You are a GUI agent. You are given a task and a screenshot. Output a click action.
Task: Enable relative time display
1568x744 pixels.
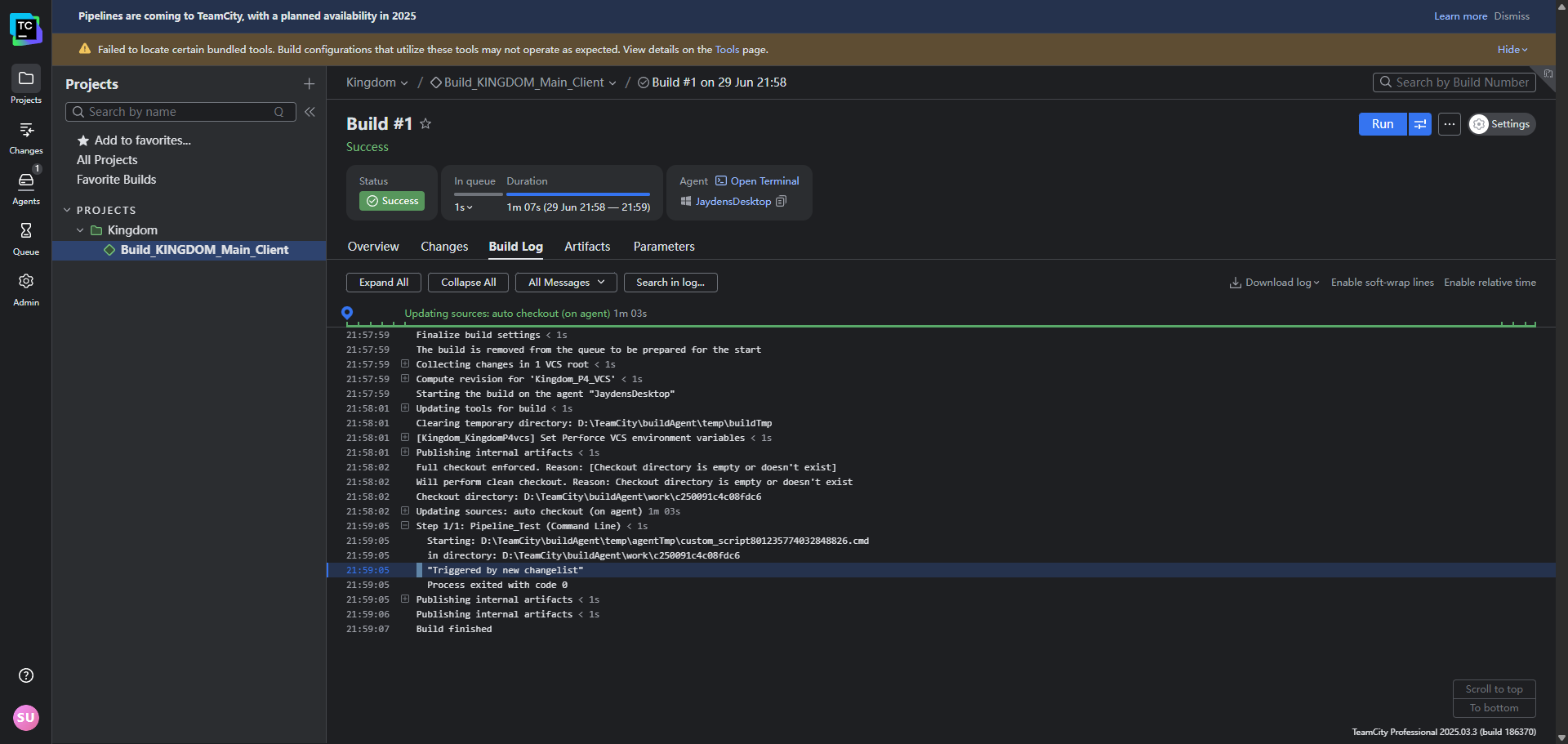[x=1490, y=283]
